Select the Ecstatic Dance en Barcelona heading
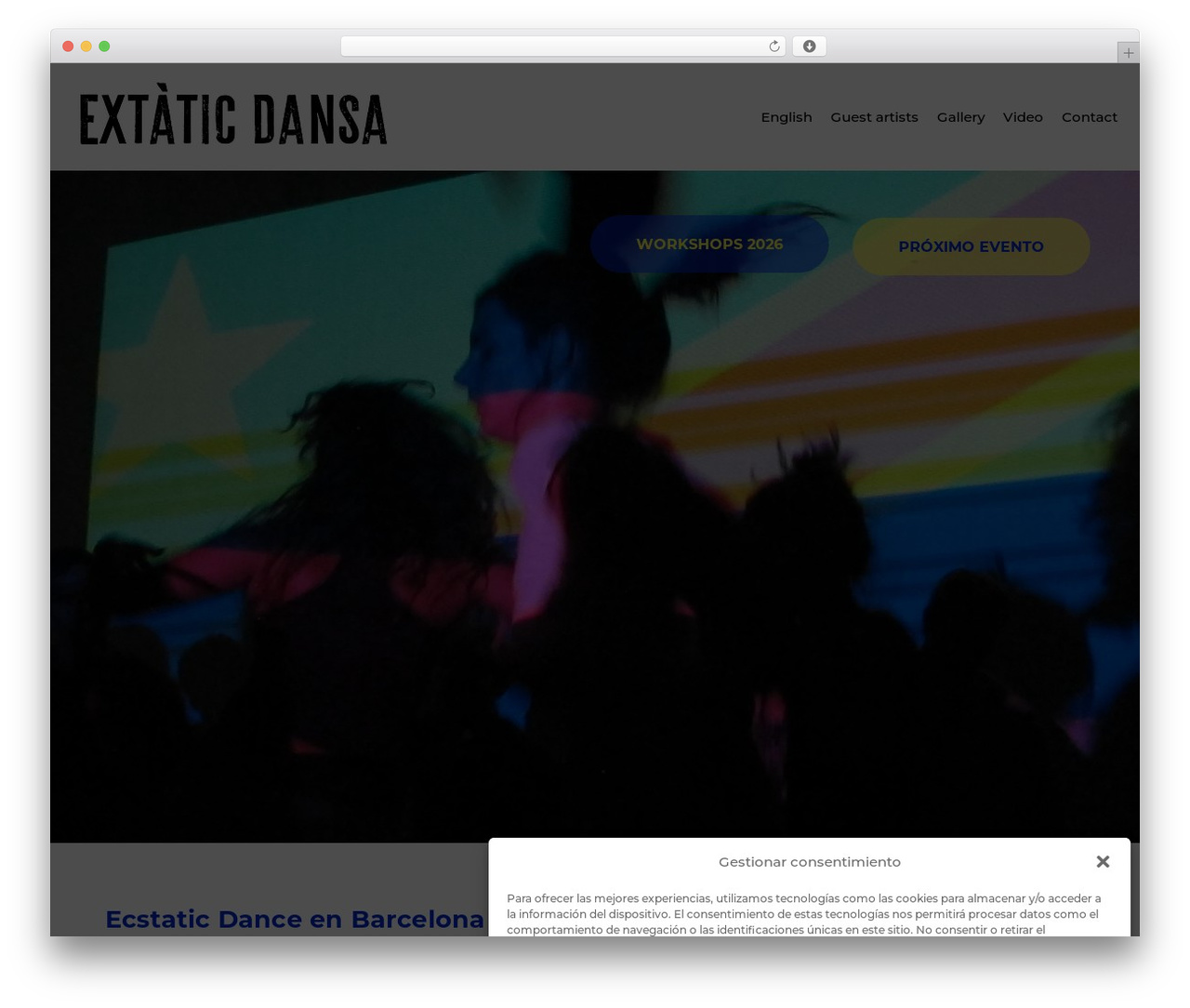This screenshot has width=1190, height=1008. [x=295, y=919]
